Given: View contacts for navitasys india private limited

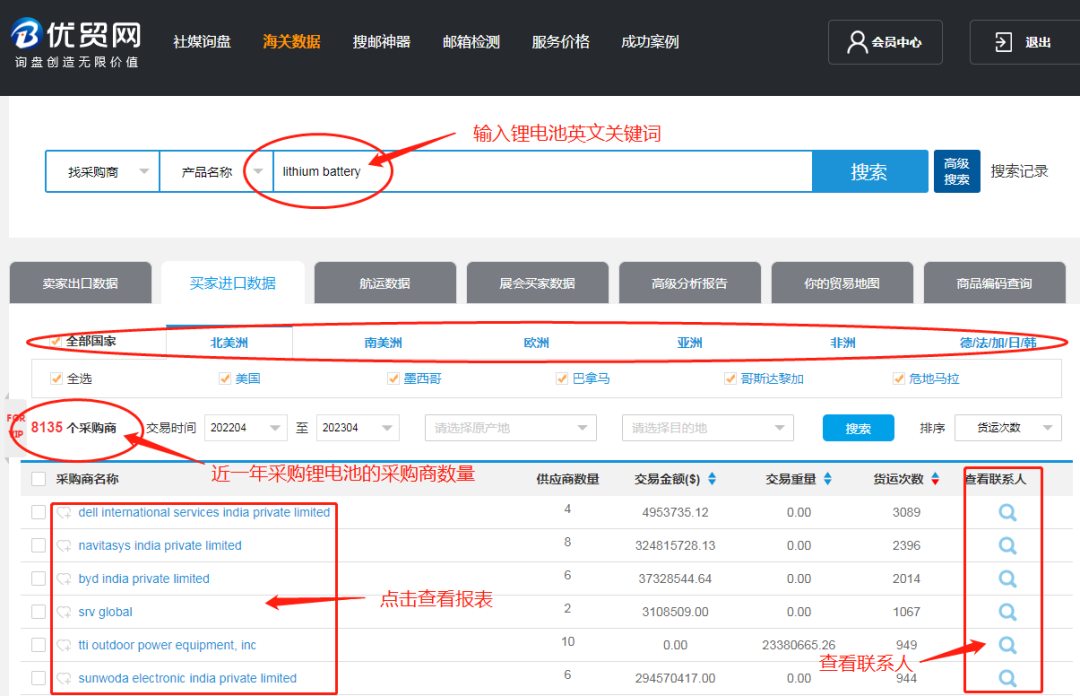Looking at the screenshot, I should pyautogui.click(x=1007, y=546).
